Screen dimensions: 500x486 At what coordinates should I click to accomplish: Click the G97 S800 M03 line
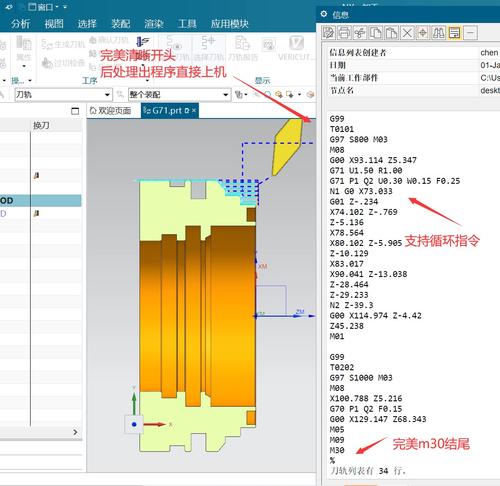358,139
